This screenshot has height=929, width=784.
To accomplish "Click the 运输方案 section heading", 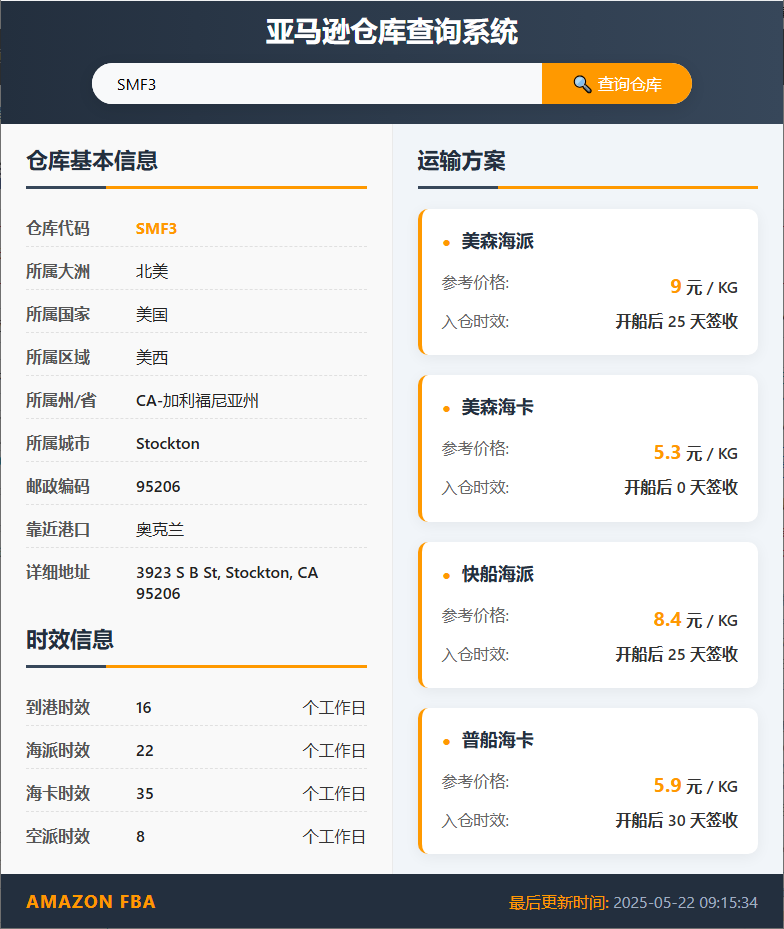I will [462, 161].
